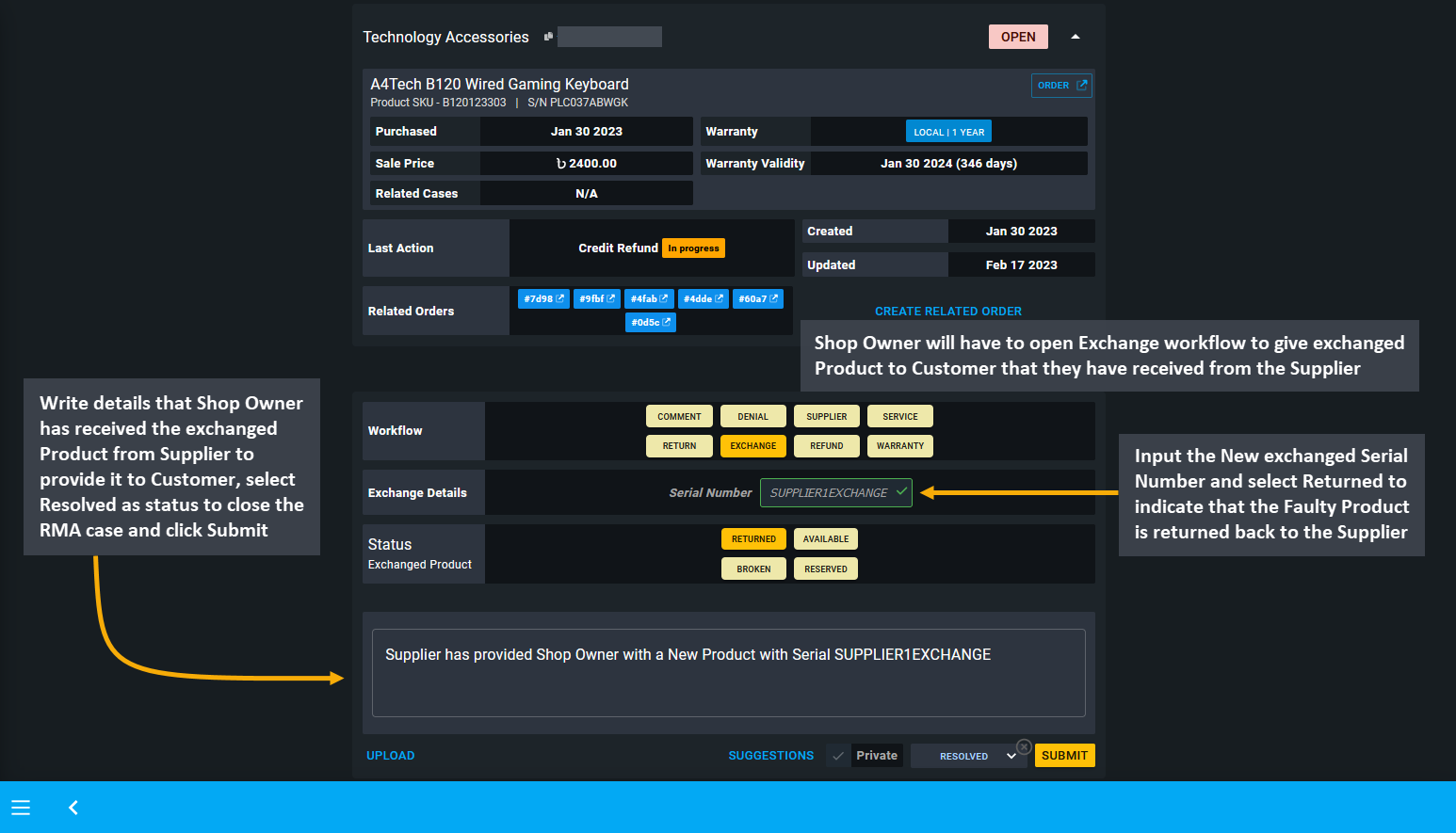
Task: Click the S/N PLC037ABWGK text
Action: (x=577, y=103)
